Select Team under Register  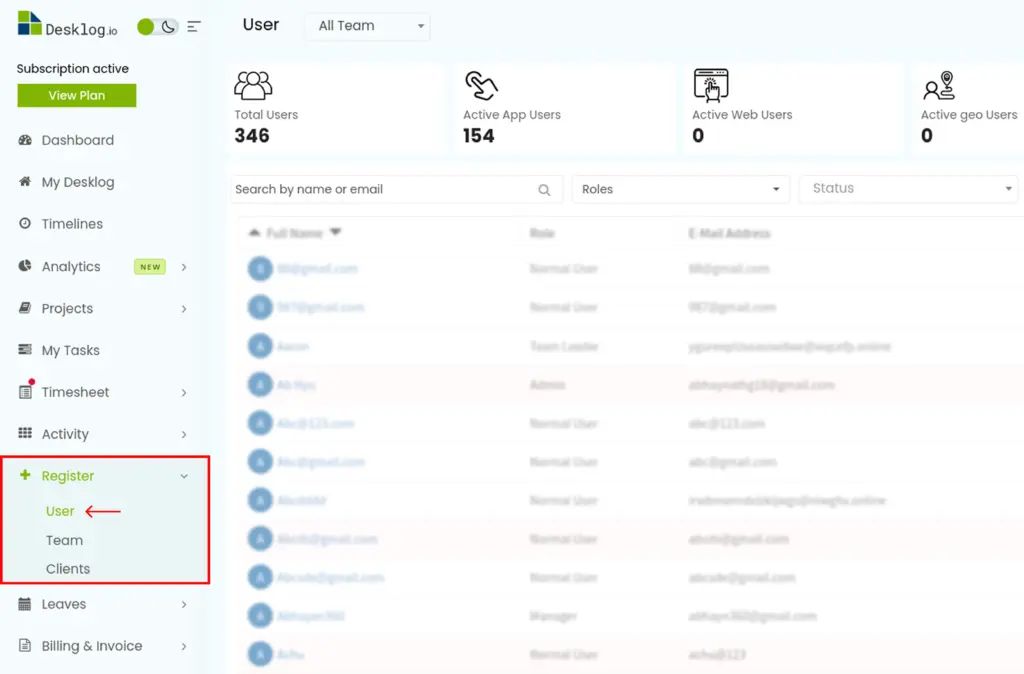click(64, 540)
